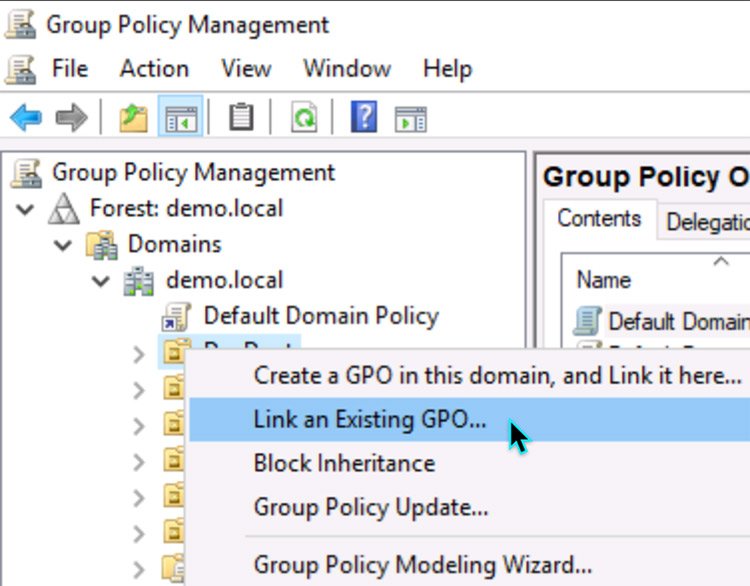Select Default Domain Policy in the tree
The image size is (750, 586).
point(320,316)
